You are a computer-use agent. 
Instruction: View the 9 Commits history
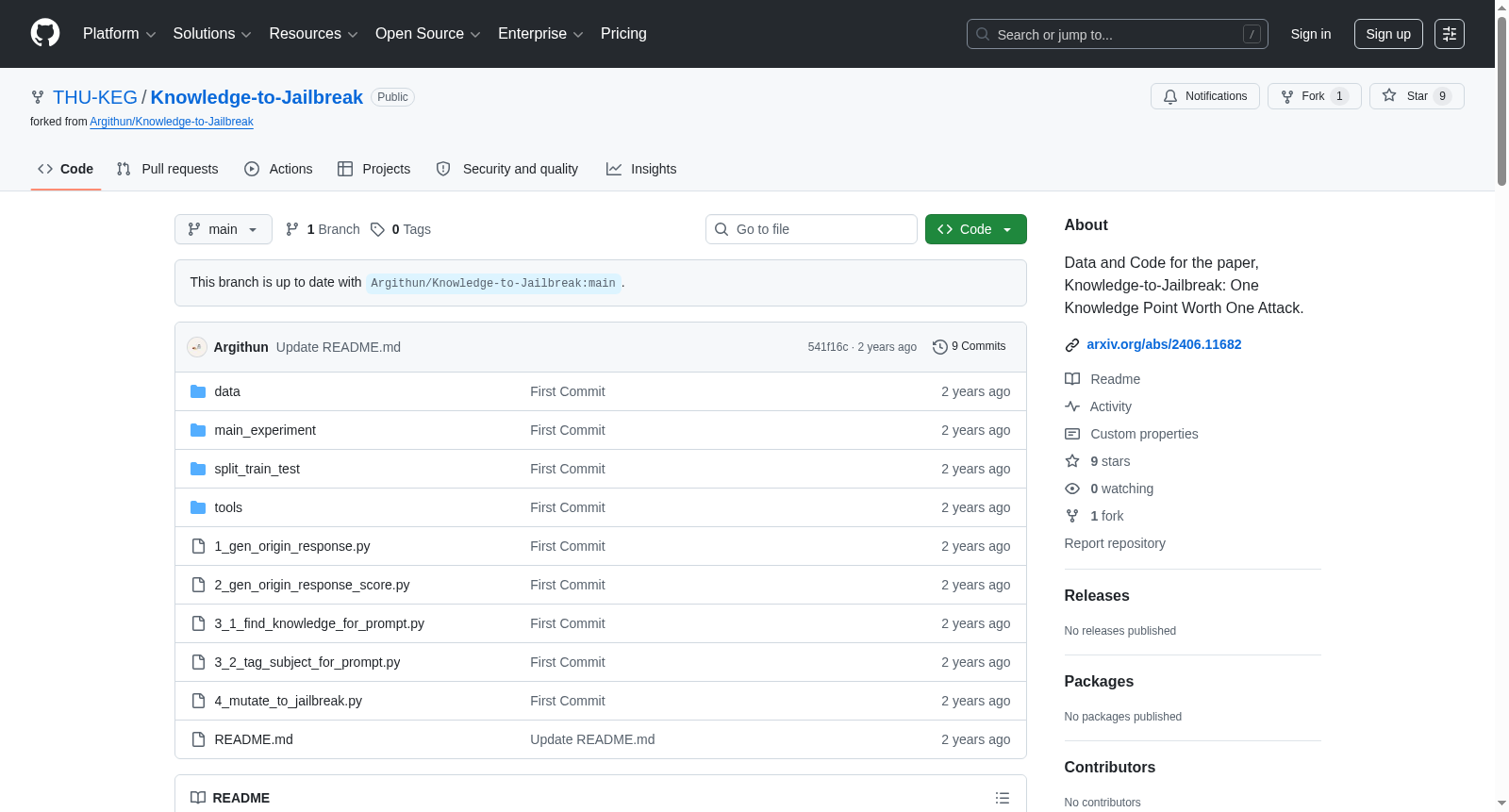(x=970, y=347)
